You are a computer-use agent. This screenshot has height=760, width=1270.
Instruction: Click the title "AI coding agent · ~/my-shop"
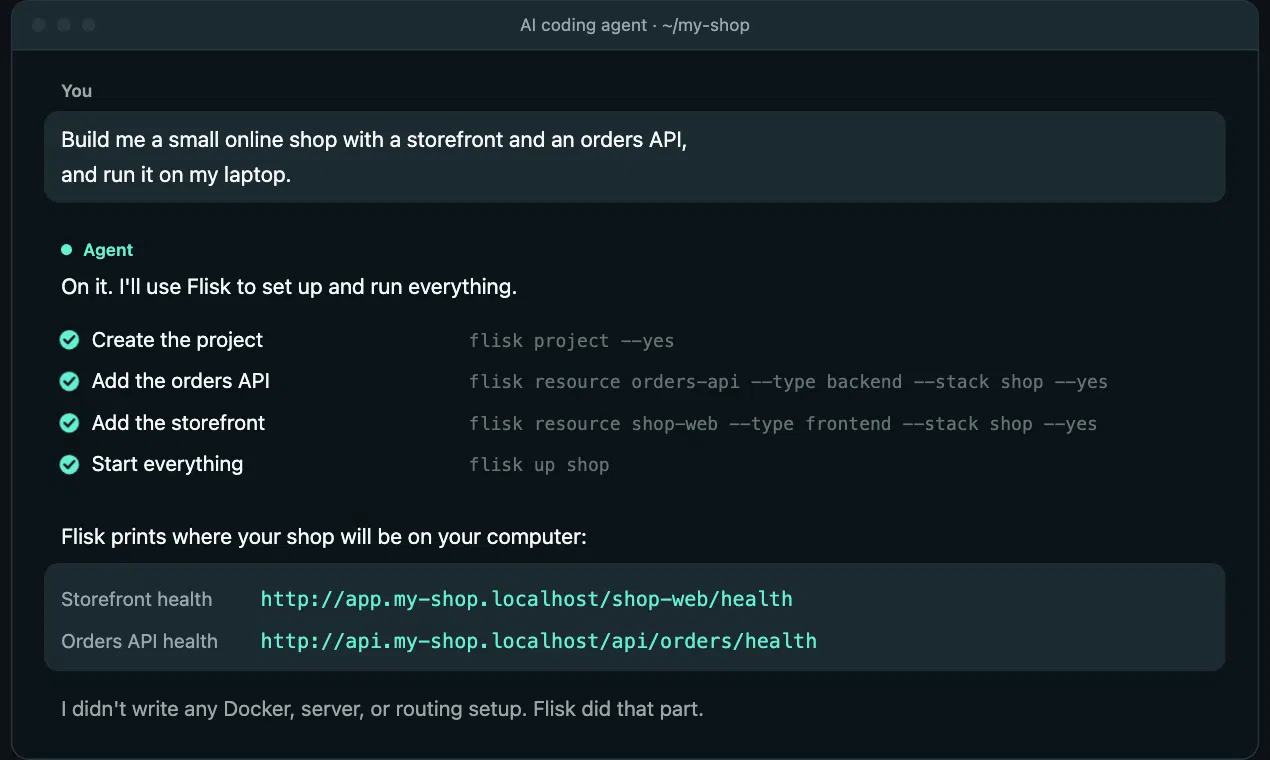635,25
